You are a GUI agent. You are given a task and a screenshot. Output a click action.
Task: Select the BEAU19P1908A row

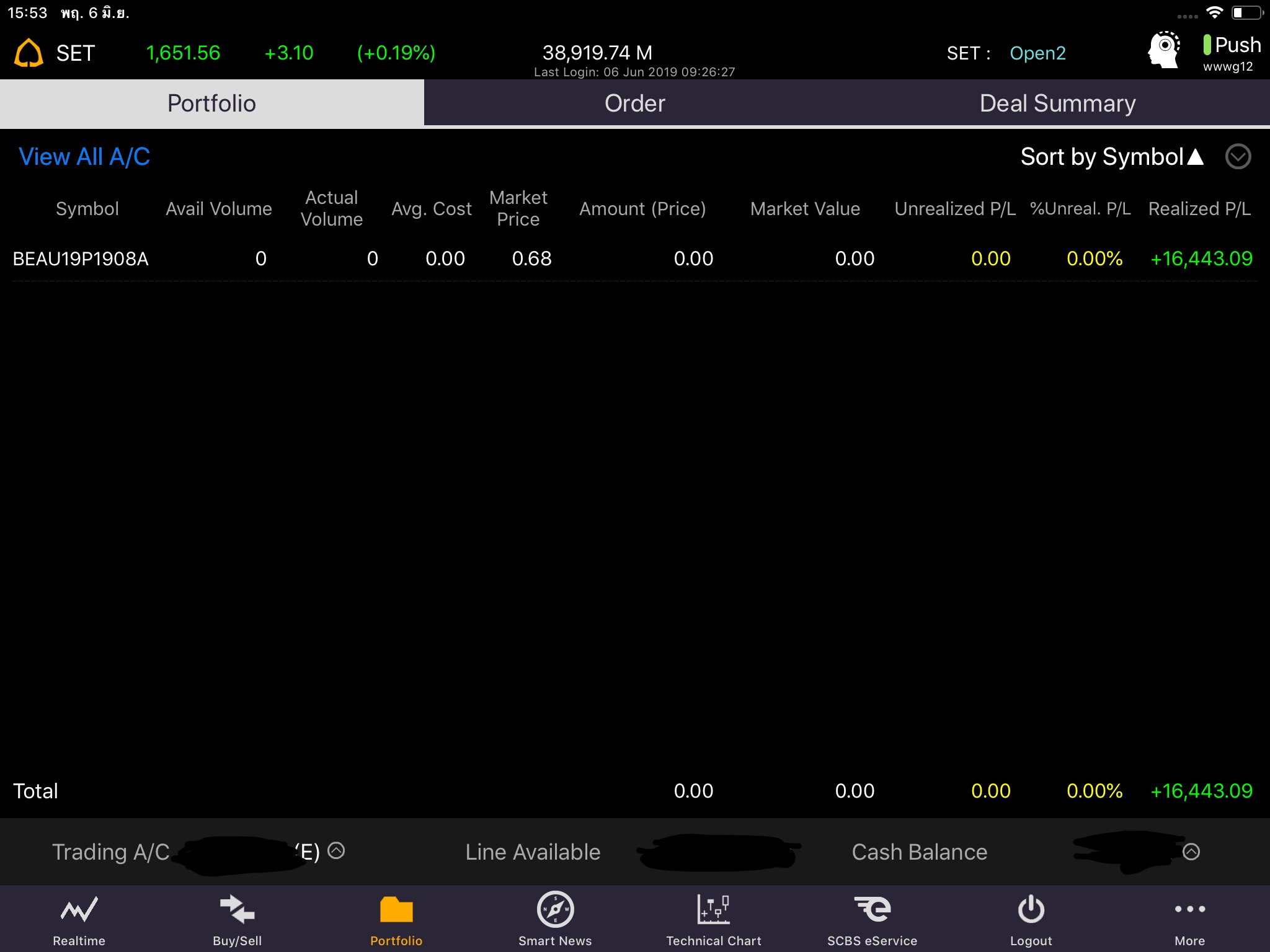click(81, 258)
